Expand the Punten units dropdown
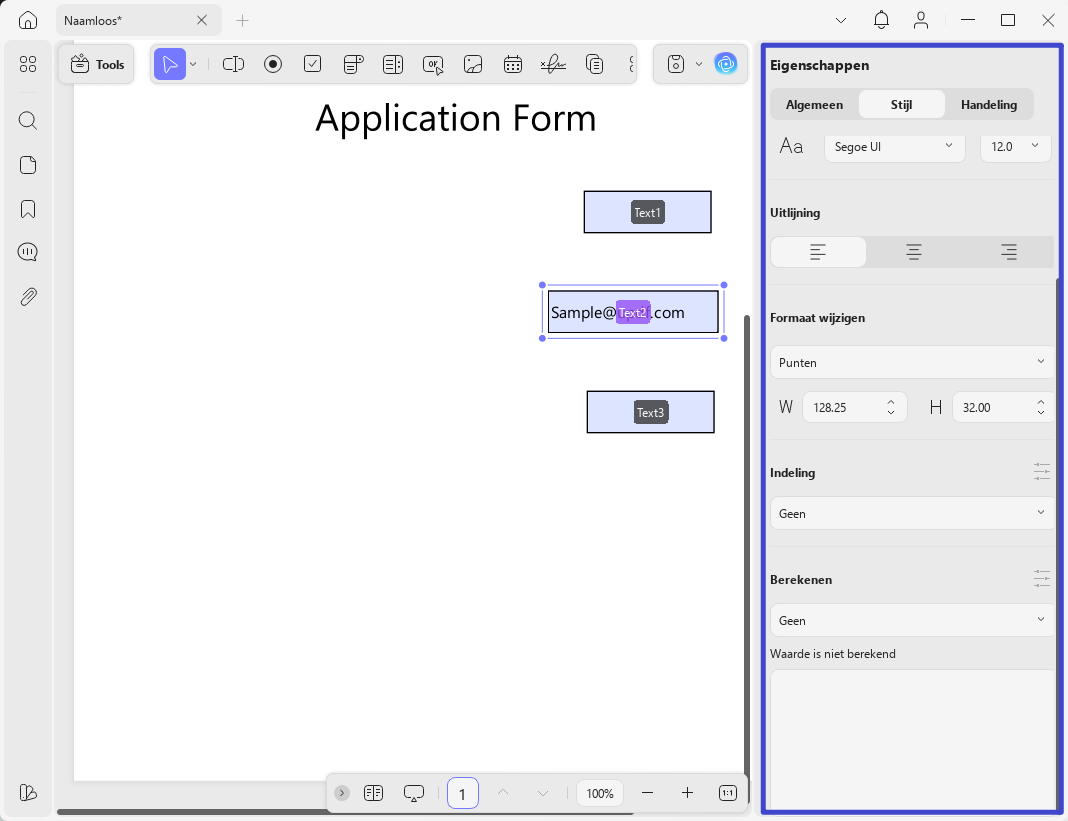 (x=912, y=362)
